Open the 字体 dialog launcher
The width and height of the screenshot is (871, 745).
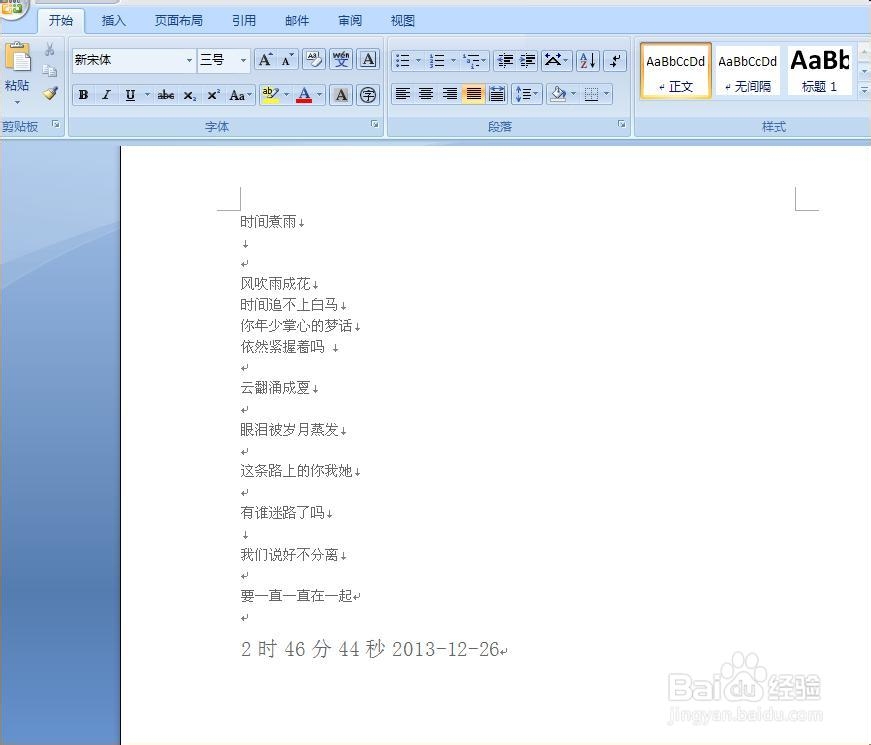(374, 124)
